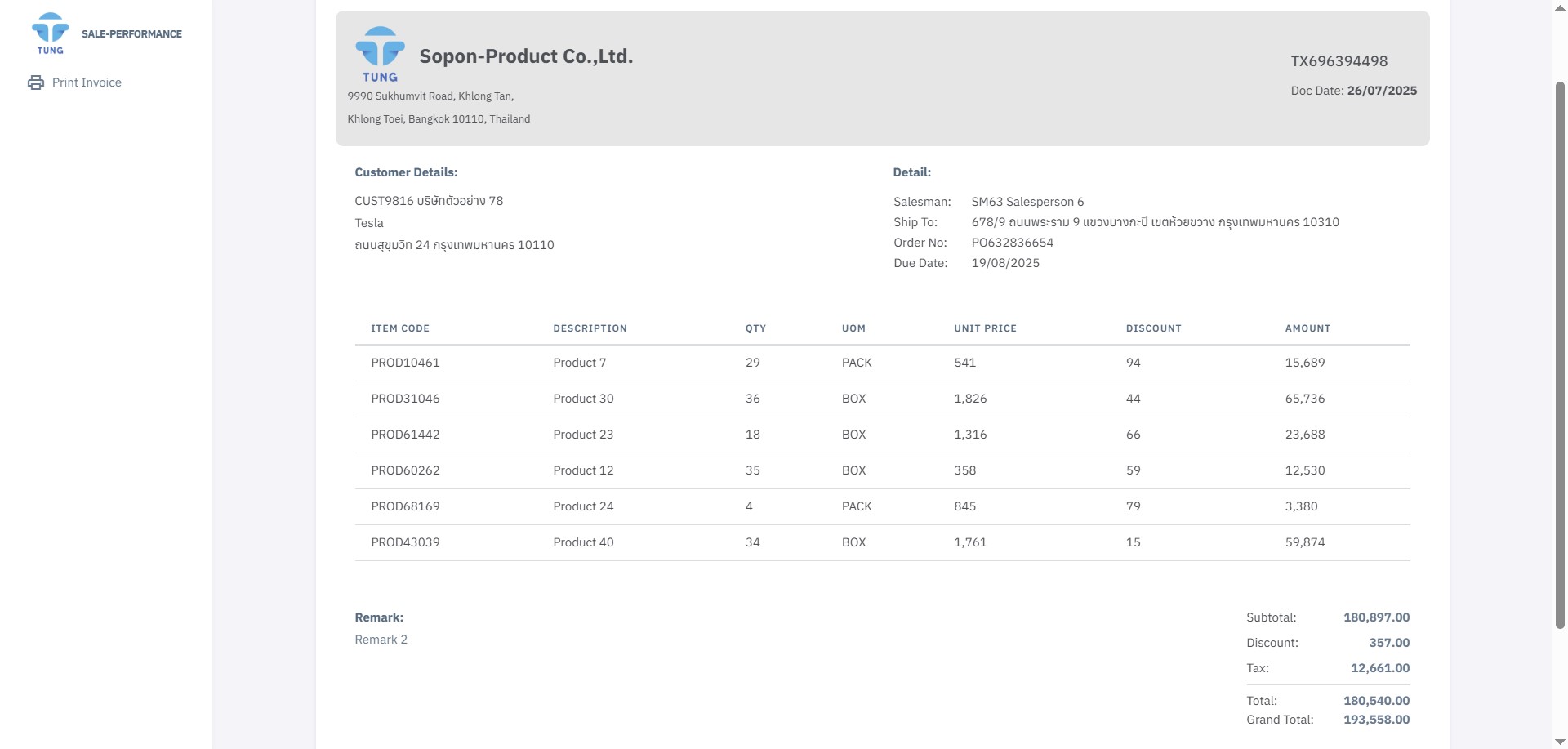Select discount total 357.00

[x=1389, y=643]
